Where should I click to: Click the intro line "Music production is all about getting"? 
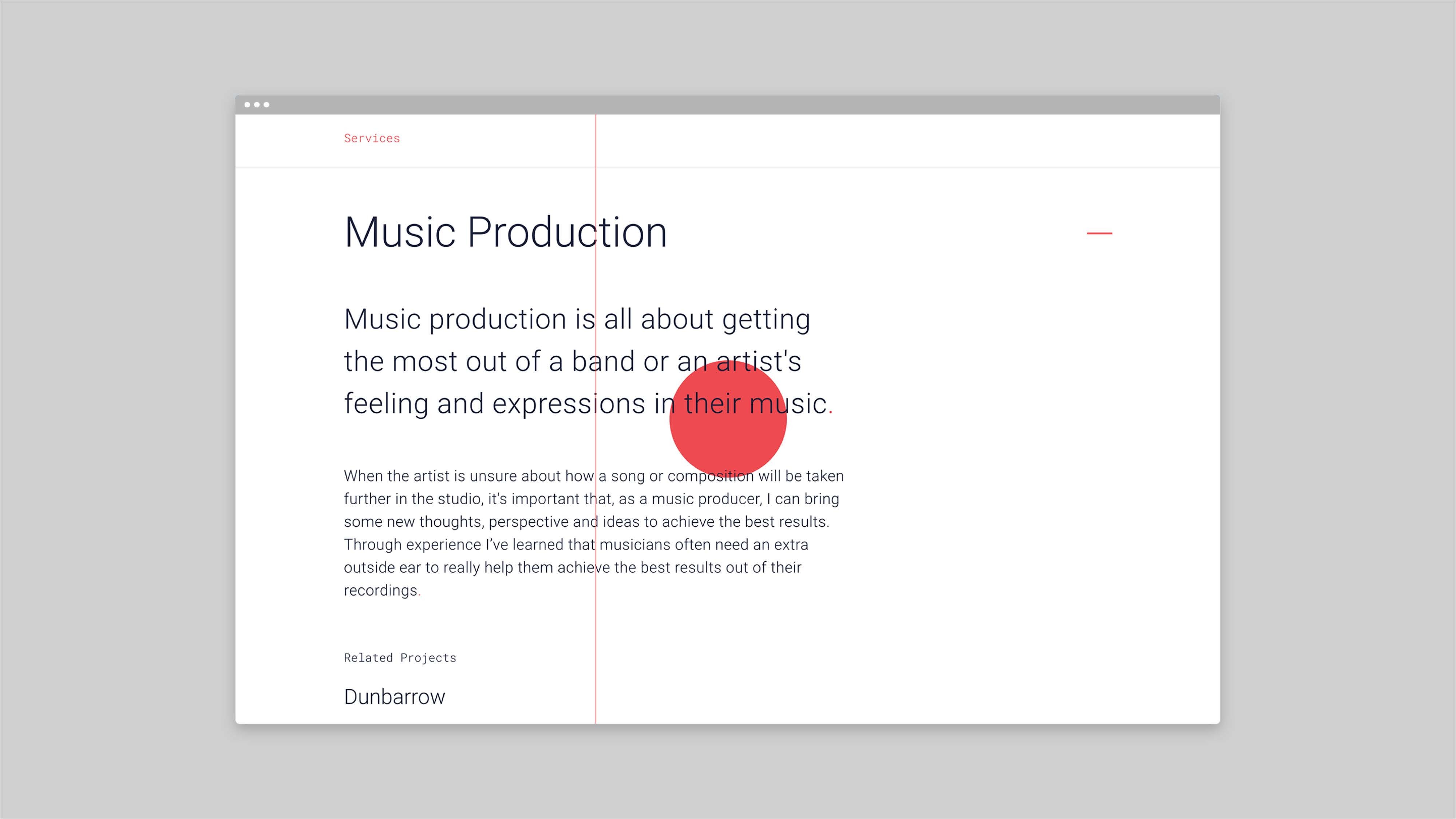point(577,320)
